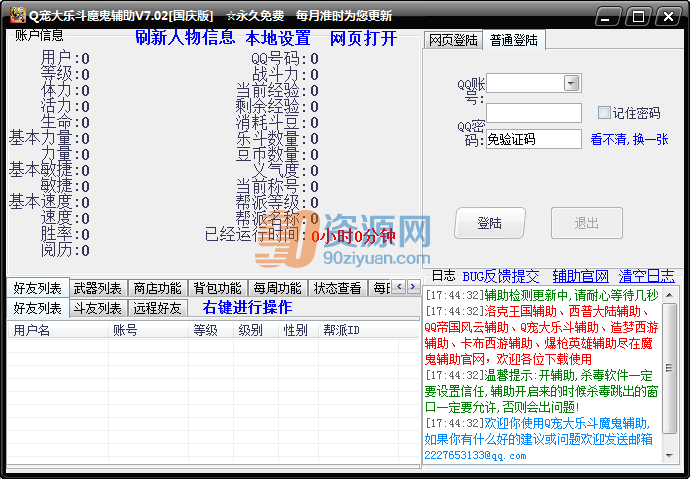The image size is (690, 479).
Task: Click the 免验证码 captcha field
Action: coord(533,139)
